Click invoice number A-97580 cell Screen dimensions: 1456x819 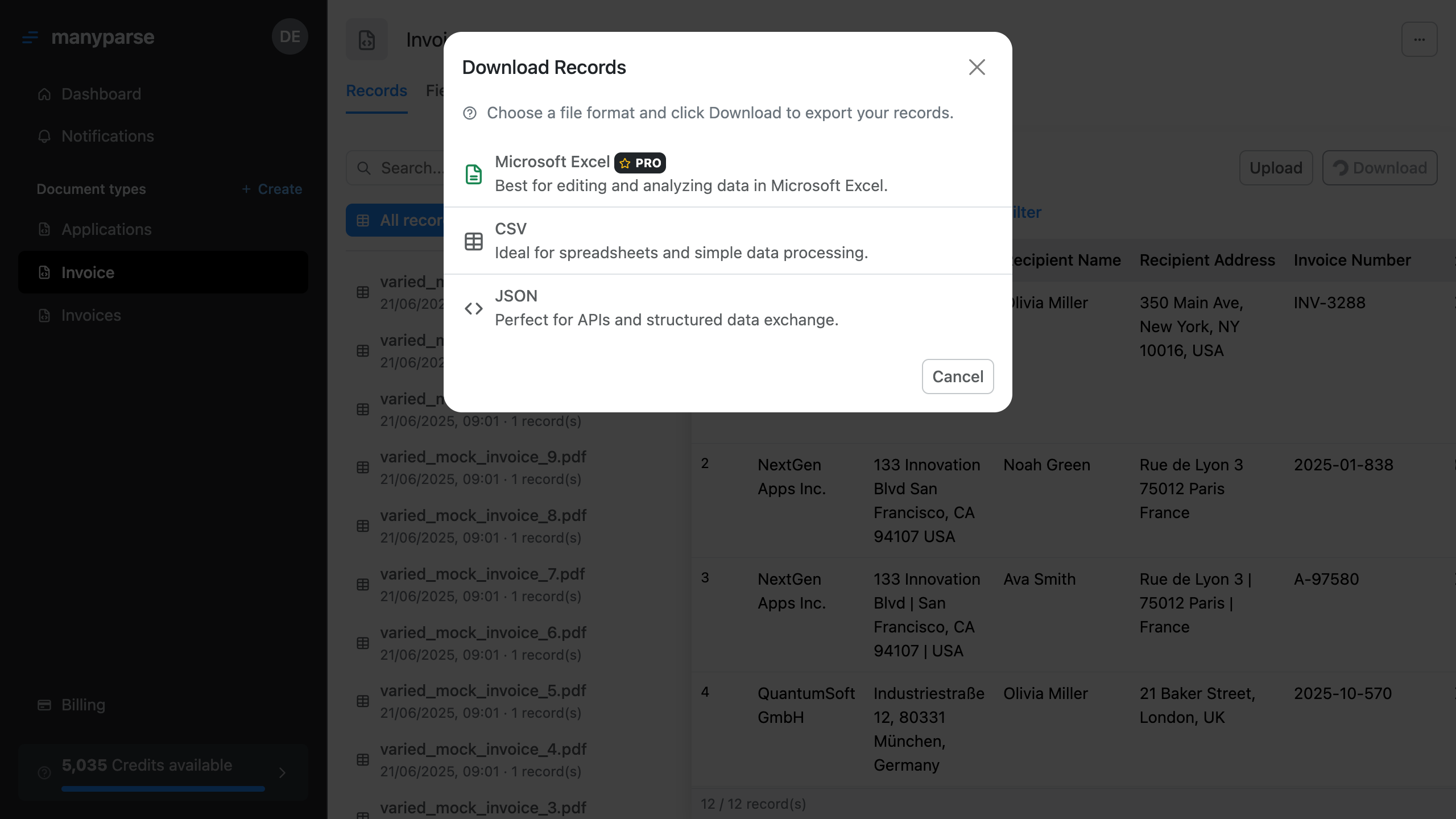(x=1326, y=579)
